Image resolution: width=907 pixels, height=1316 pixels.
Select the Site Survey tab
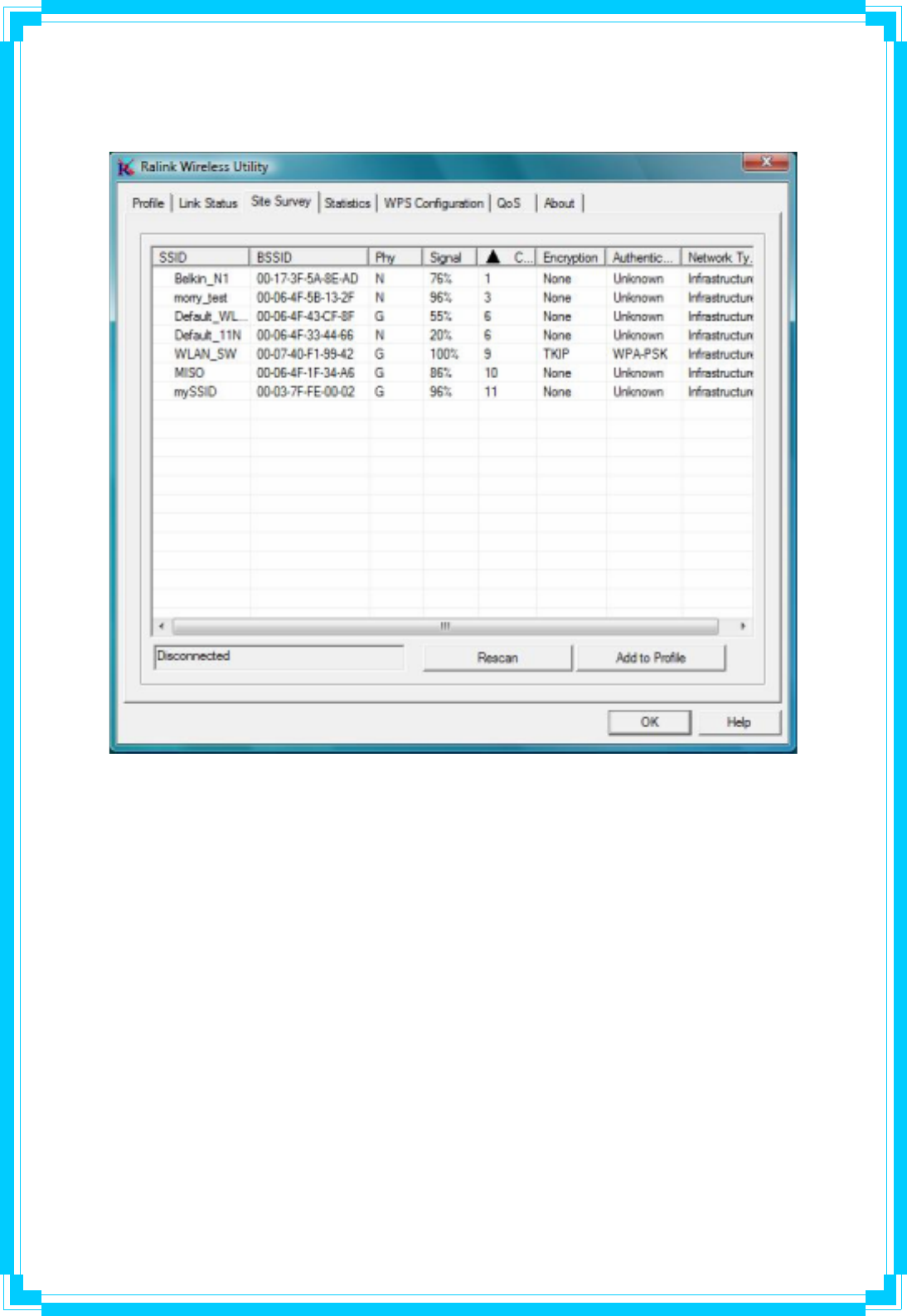(281, 202)
